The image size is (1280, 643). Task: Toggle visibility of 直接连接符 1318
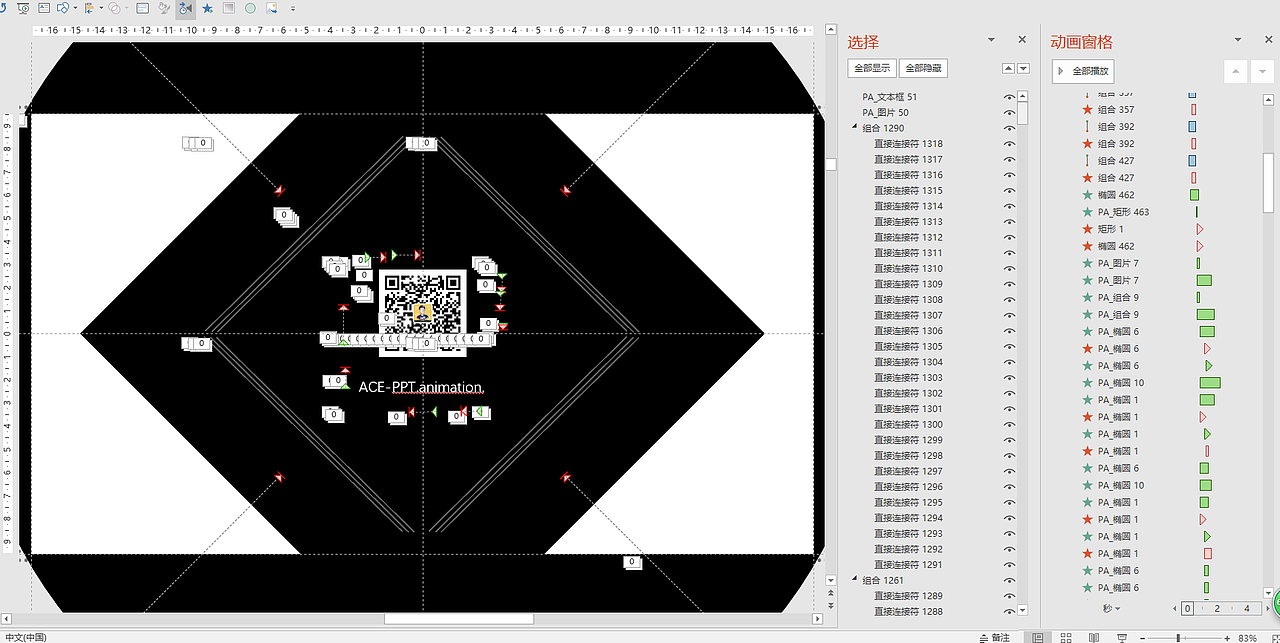pos(1010,144)
